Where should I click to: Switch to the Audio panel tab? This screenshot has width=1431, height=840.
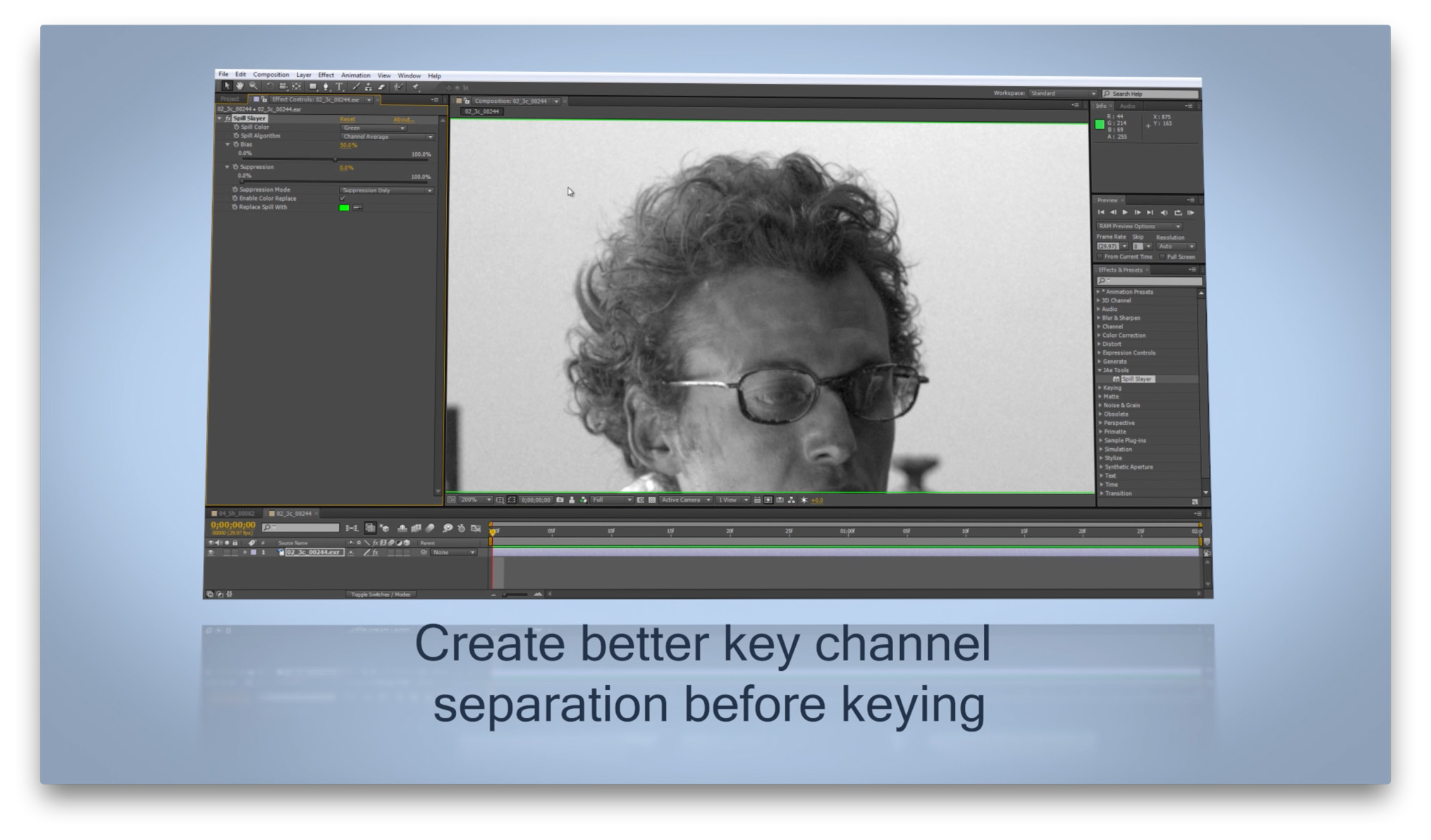(x=1128, y=106)
